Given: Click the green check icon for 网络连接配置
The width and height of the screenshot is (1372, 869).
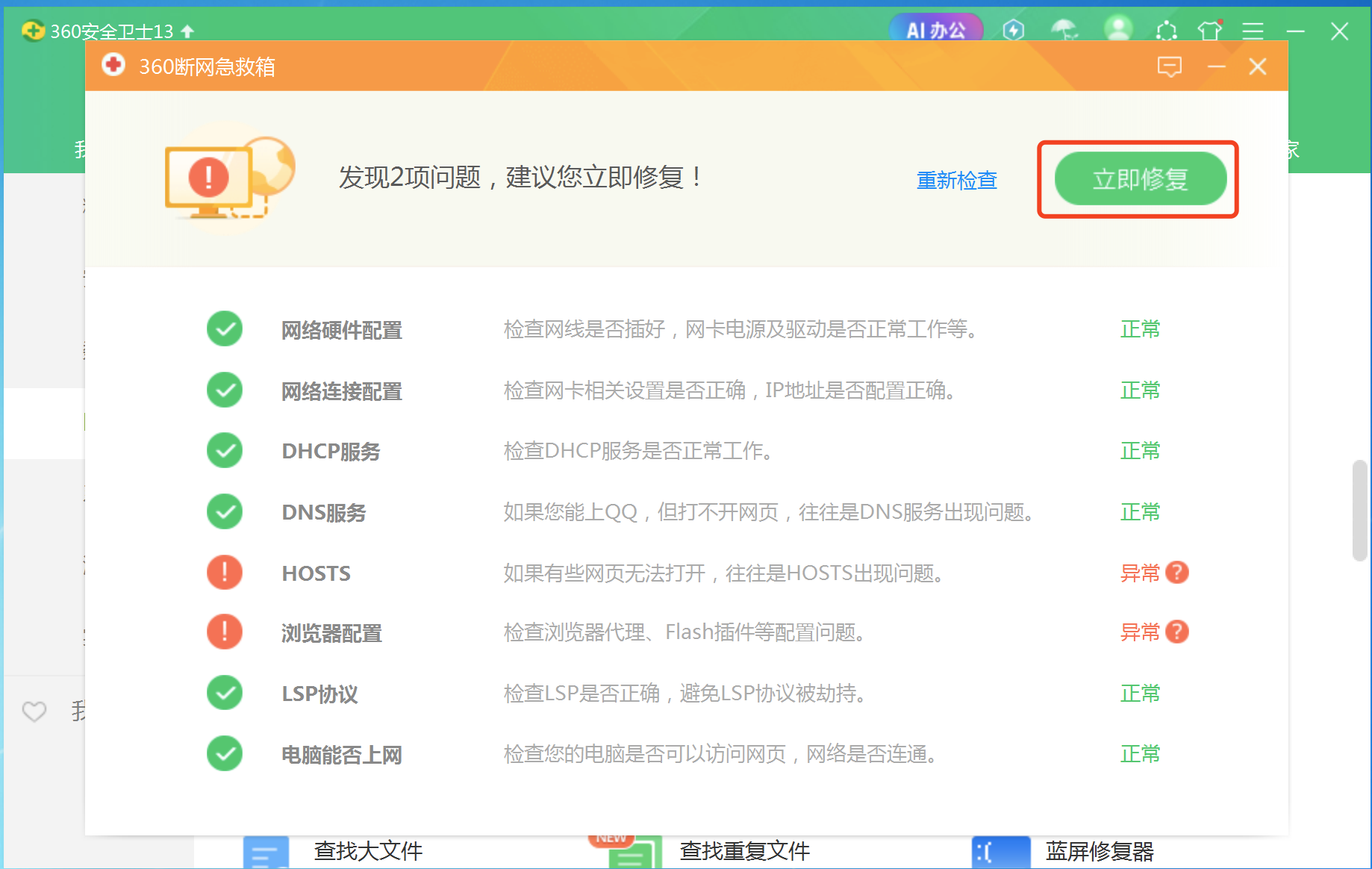Looking at the screenshot, I should coord(225,390).
